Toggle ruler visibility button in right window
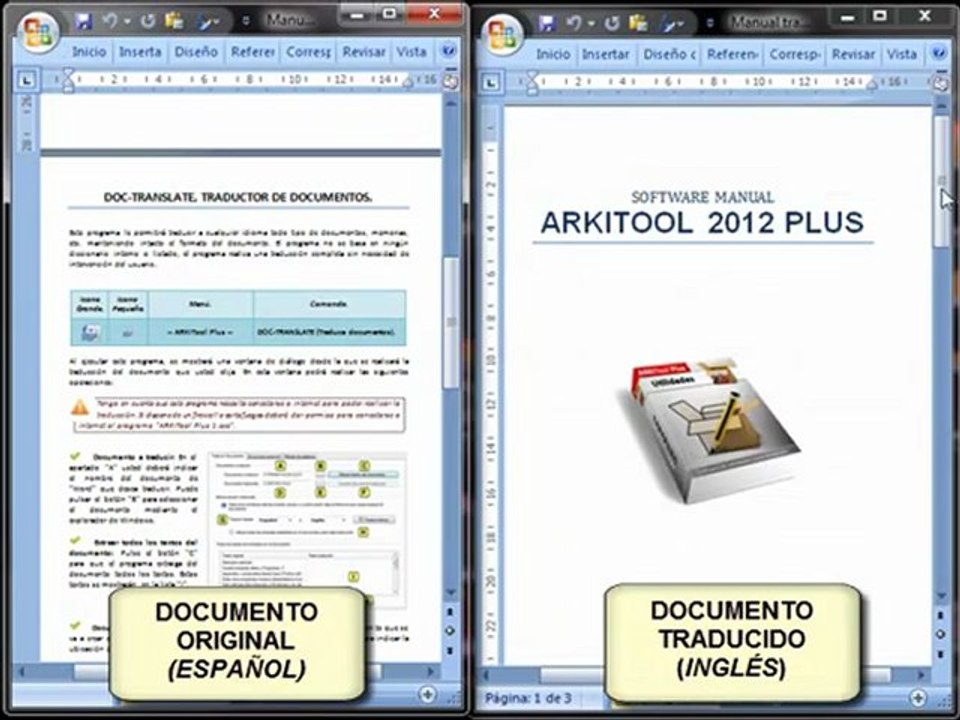Screen dimensions: 960x720 942,83
